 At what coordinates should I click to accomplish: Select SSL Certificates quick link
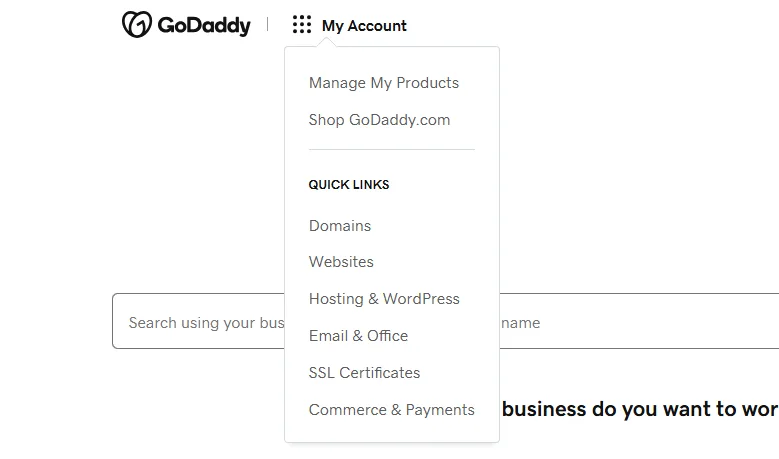coord(364,373)
